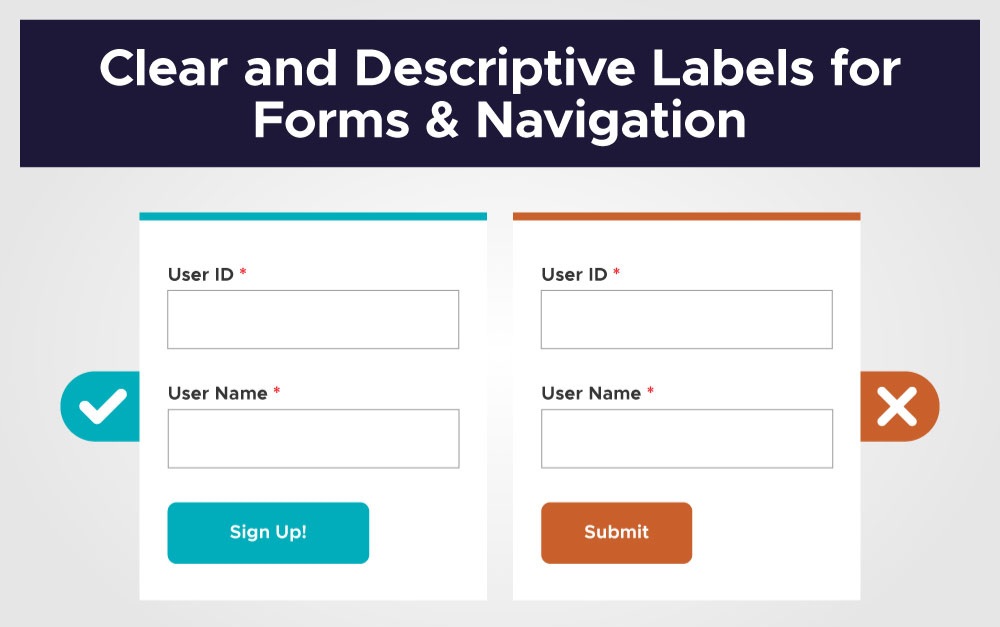Click the User ID label in left form
The height and width of the screenshot is (627, 1000).
201,274
